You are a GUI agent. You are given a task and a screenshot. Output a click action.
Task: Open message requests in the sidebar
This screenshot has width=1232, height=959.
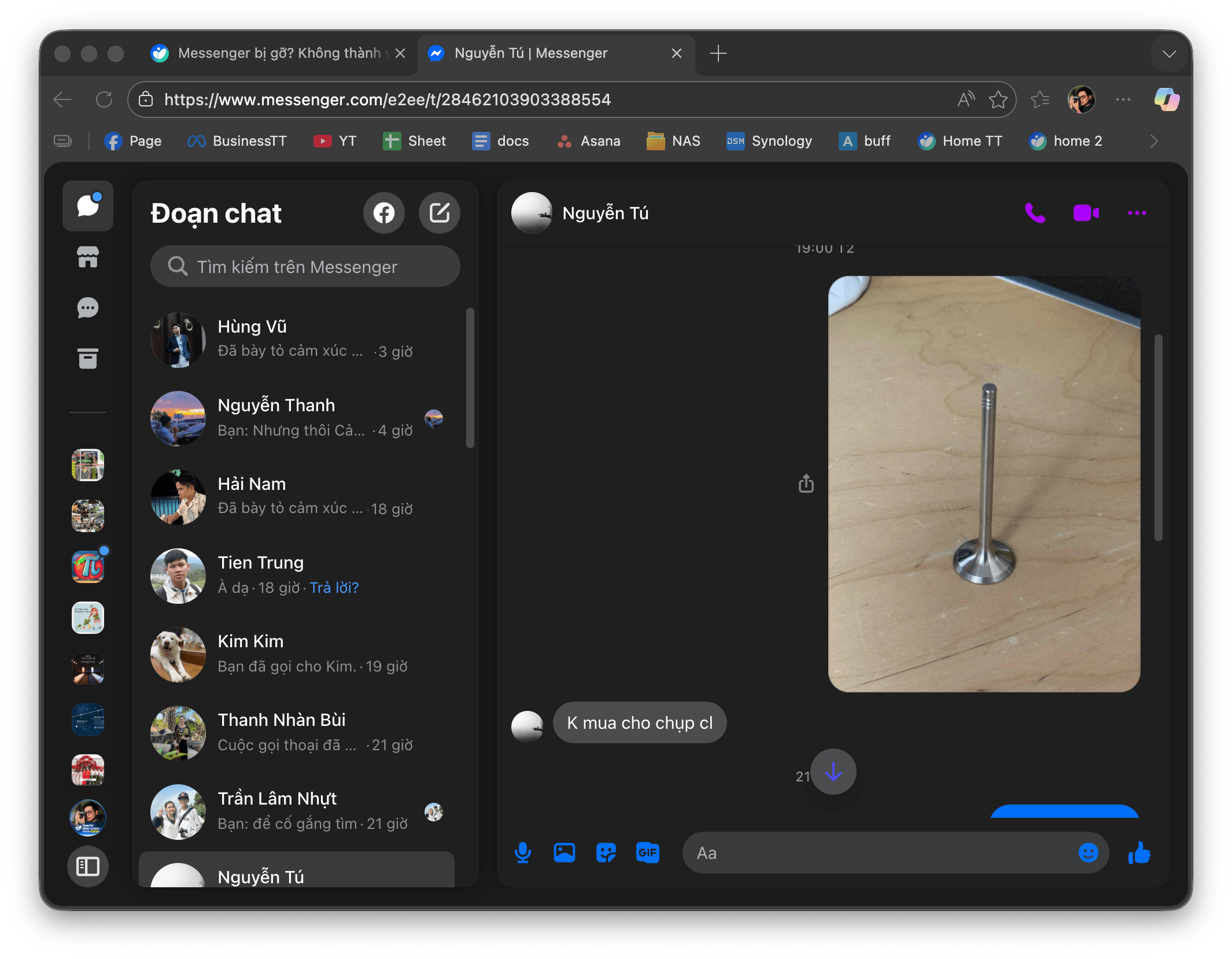click(87, 308)
